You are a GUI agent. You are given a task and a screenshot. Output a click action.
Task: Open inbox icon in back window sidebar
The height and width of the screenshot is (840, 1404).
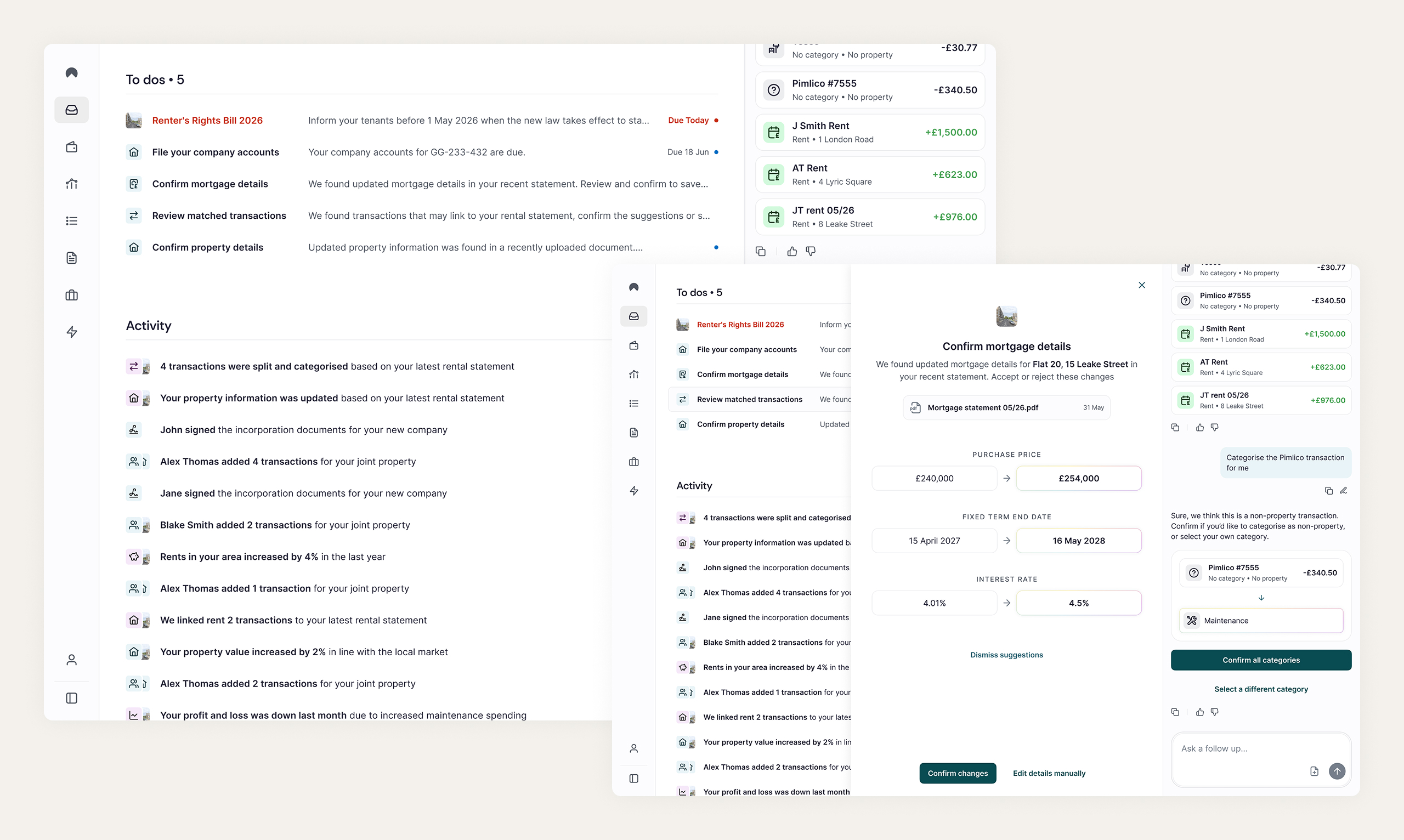tap(71, 110)
